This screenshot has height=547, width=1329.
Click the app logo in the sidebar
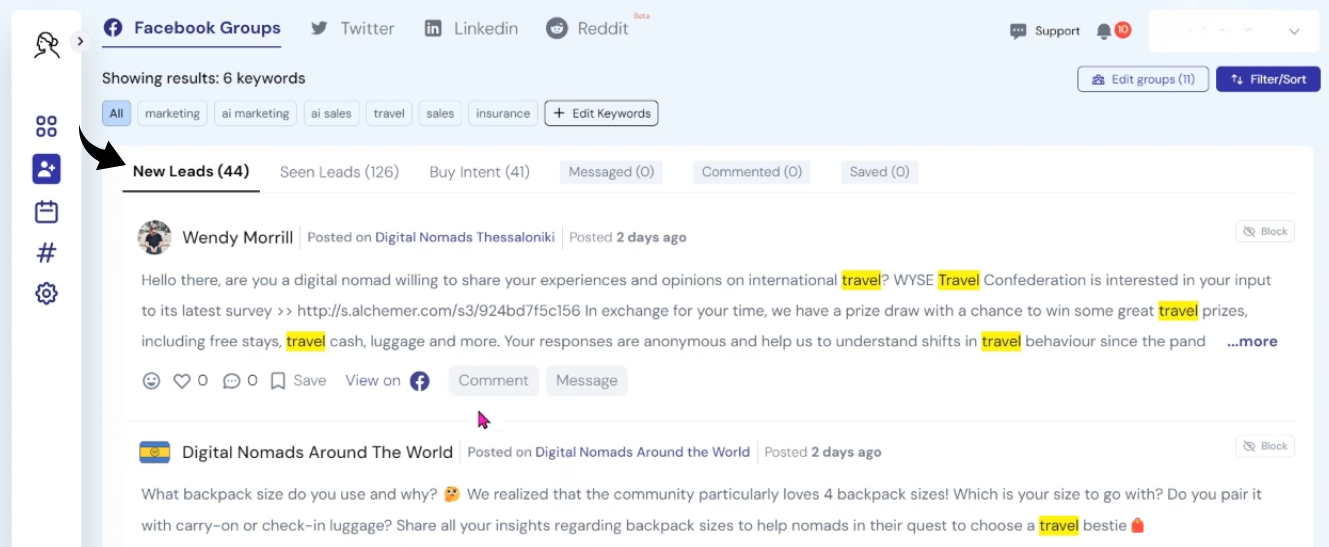tap(46, 45)
